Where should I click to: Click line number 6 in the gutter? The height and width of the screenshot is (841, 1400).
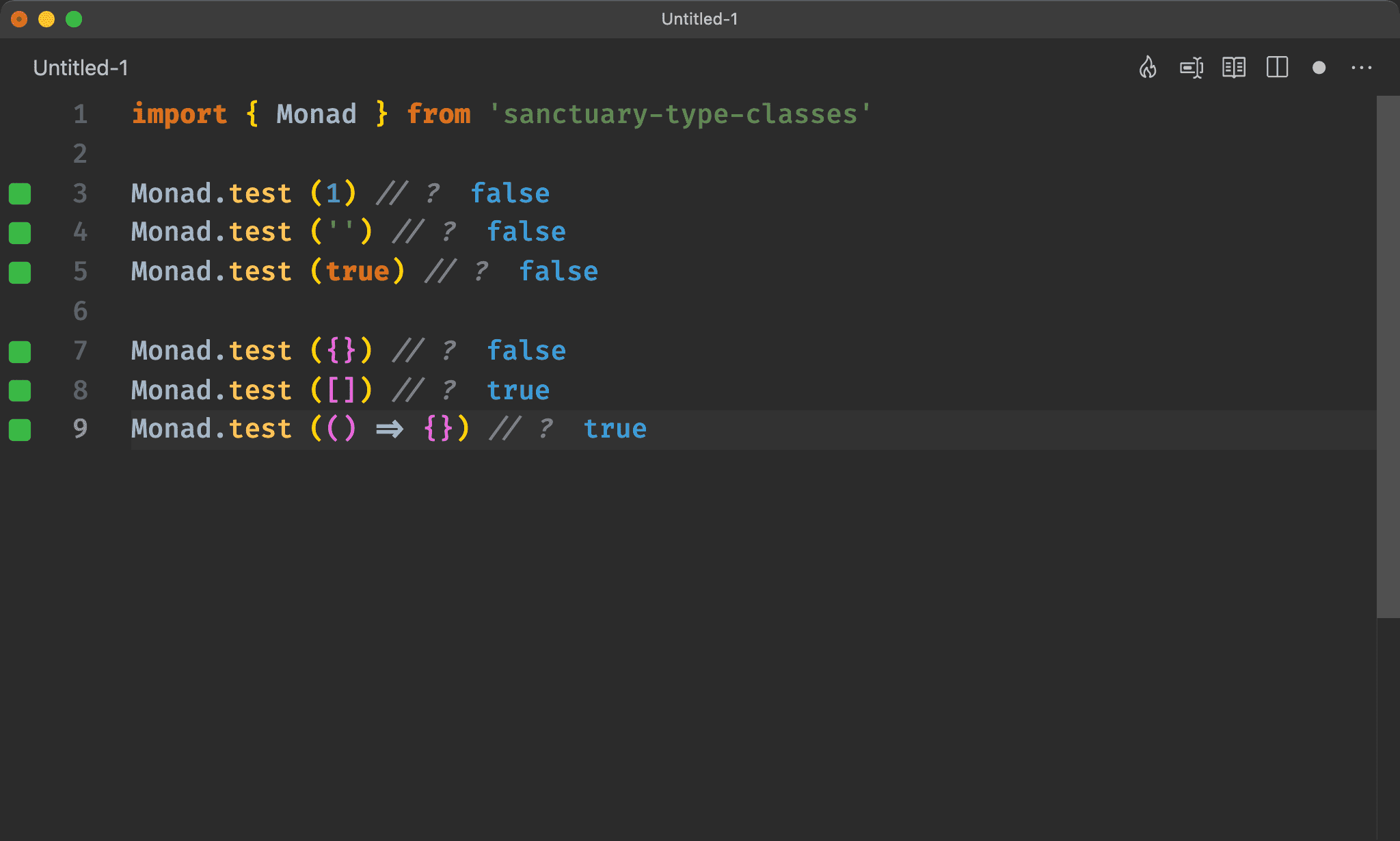pos(80,311)
